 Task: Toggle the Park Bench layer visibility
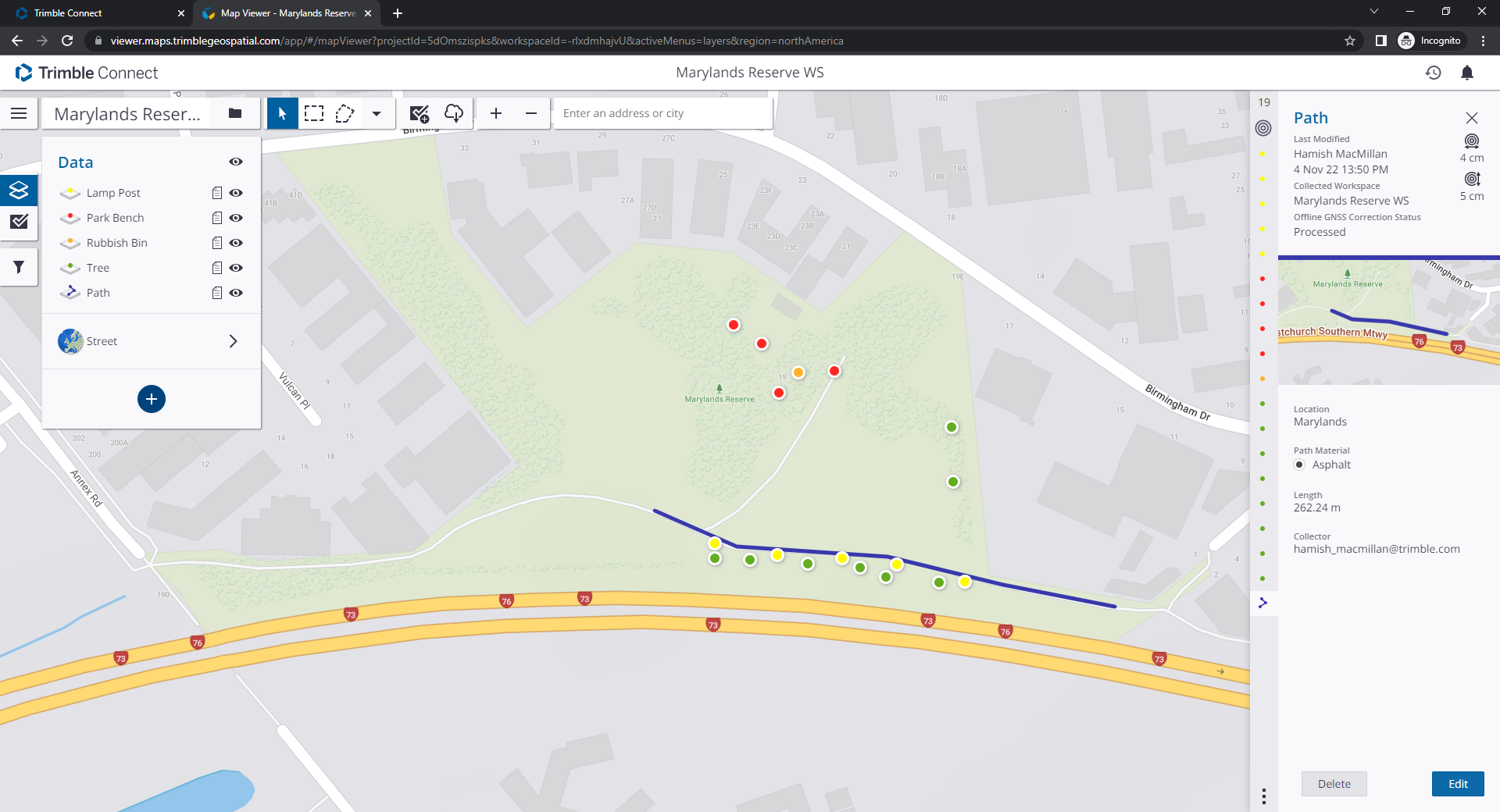(x=235, y=218)
